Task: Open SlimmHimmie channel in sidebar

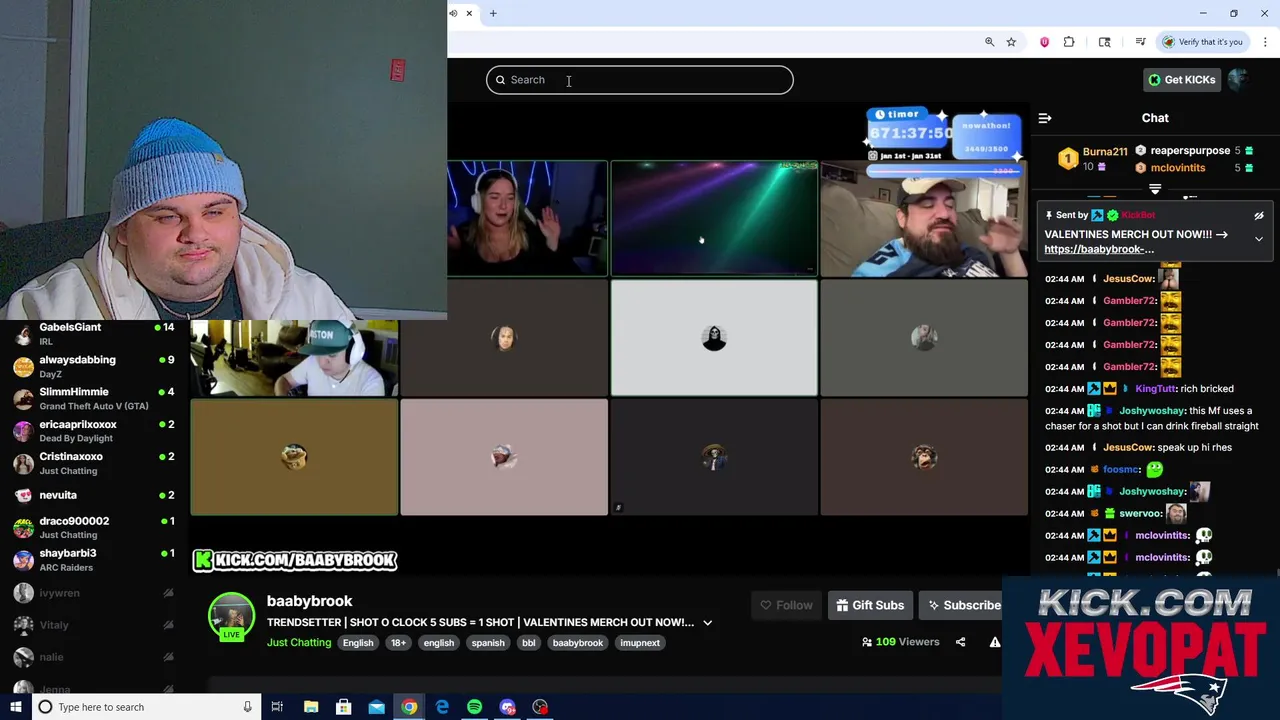Action: [96, 398]
